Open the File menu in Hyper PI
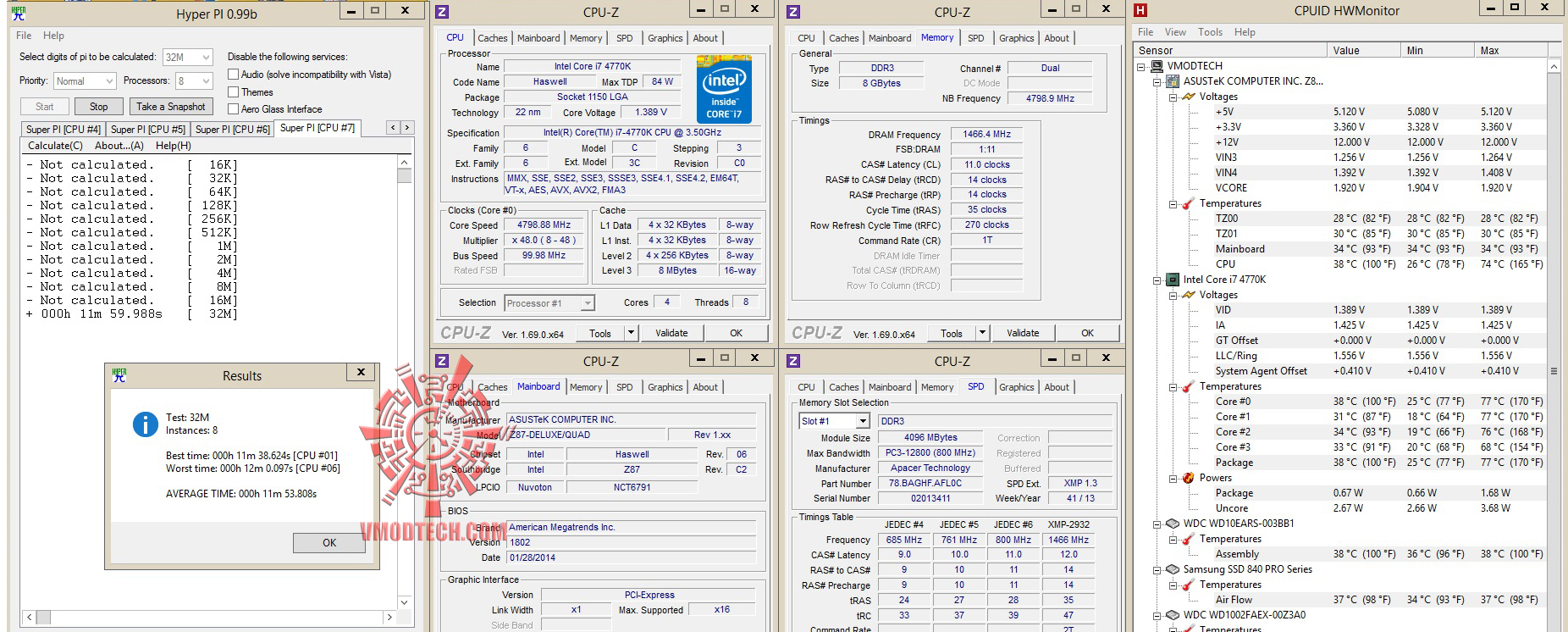 coord(24,36)
